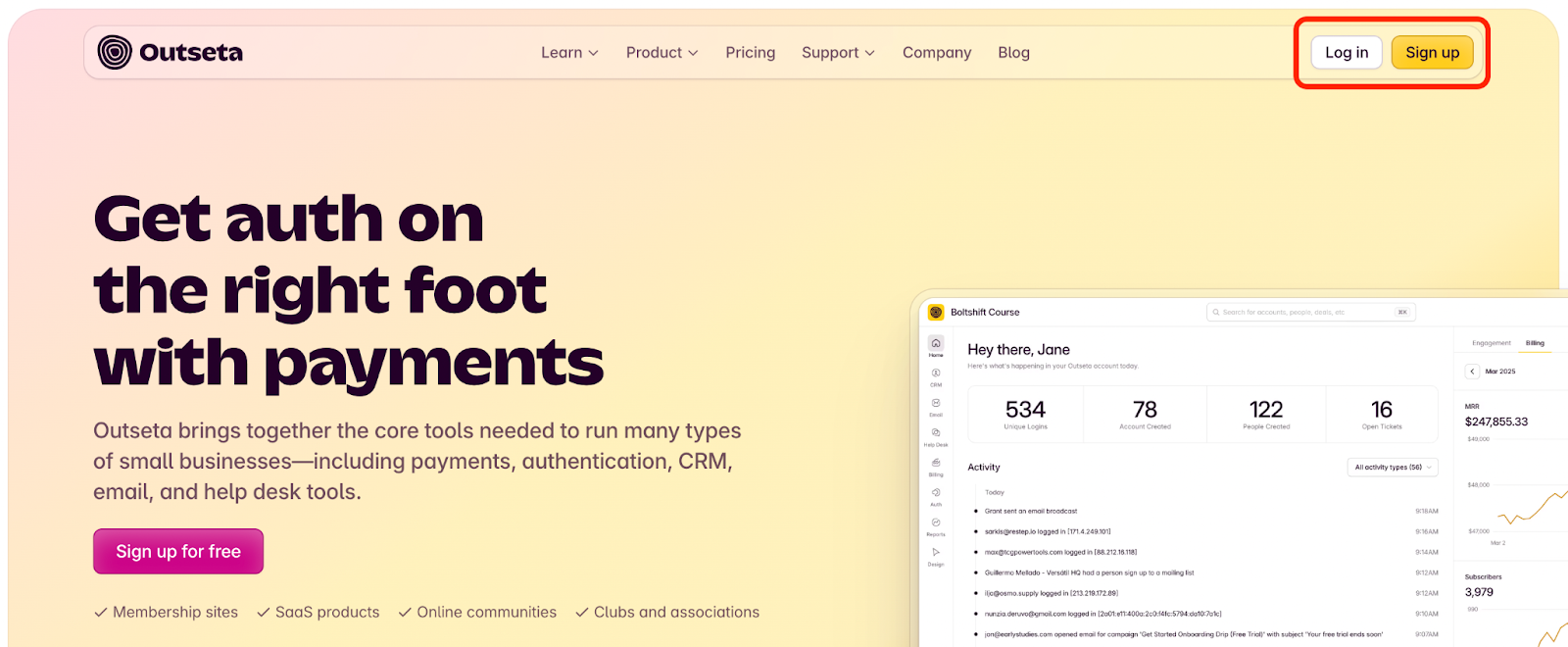
Task: Click the 122 People Created stat
Action: [x=1266, y=414]
